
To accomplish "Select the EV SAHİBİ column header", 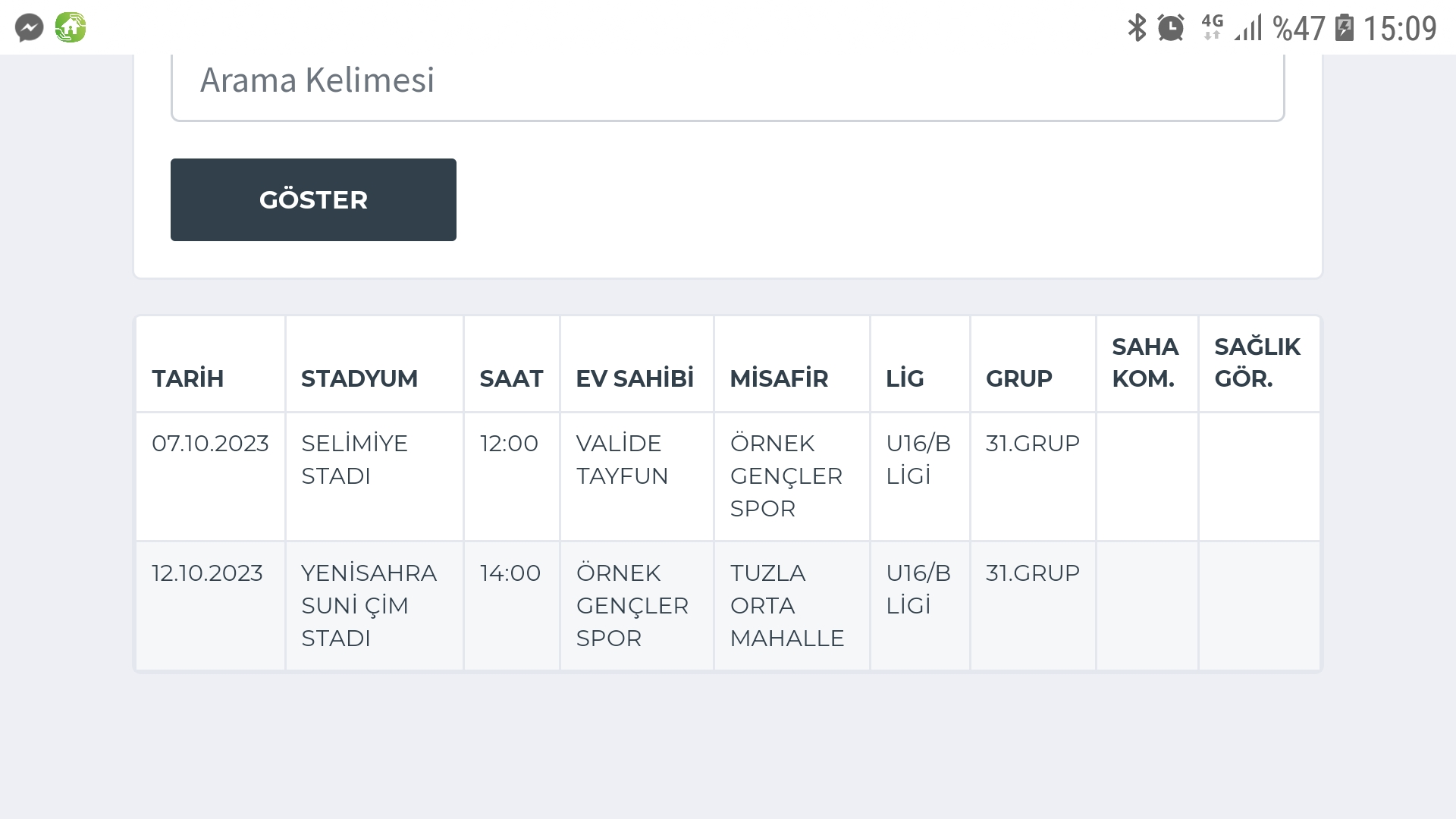I will click(637, 364).
